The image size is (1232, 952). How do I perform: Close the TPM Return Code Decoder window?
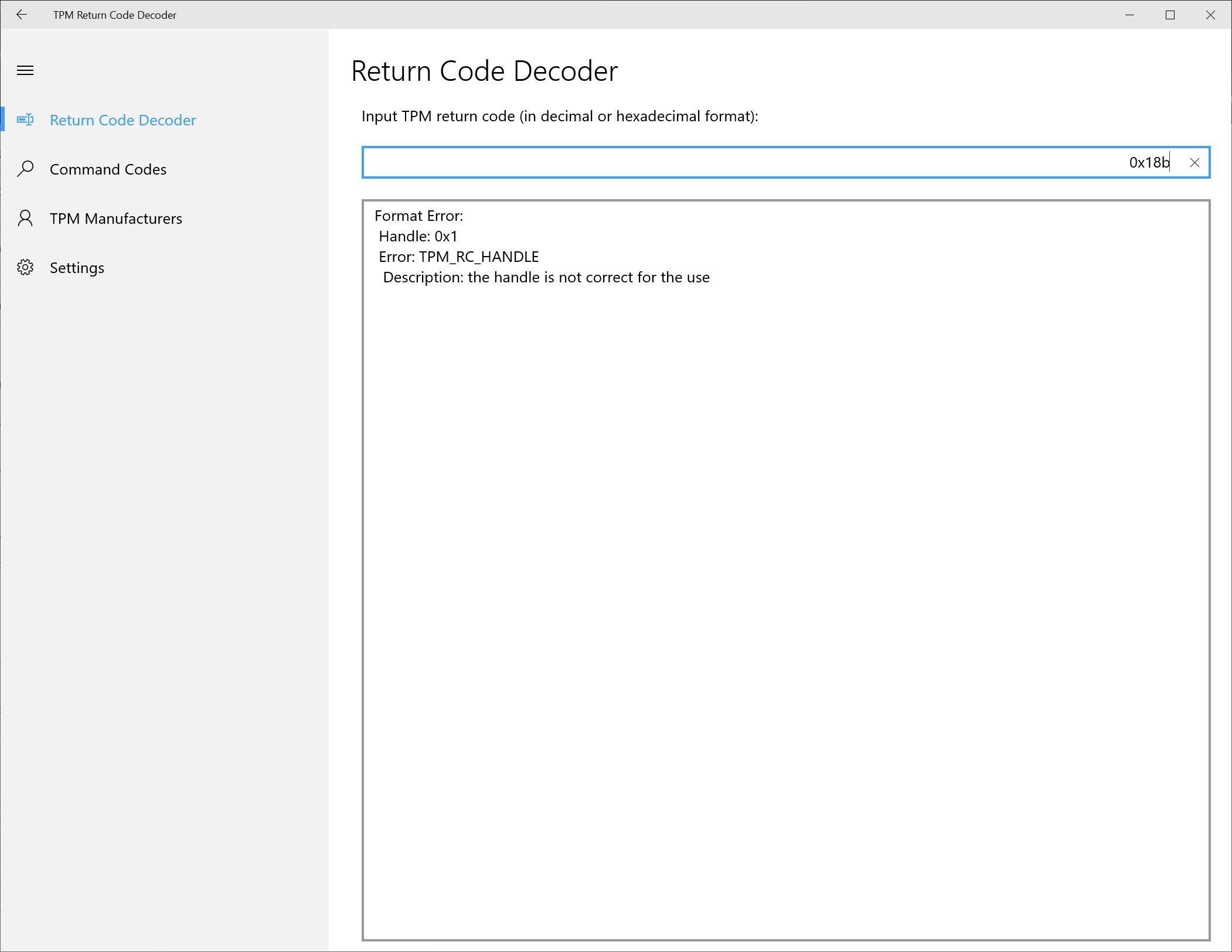[x=1210, y=15]
